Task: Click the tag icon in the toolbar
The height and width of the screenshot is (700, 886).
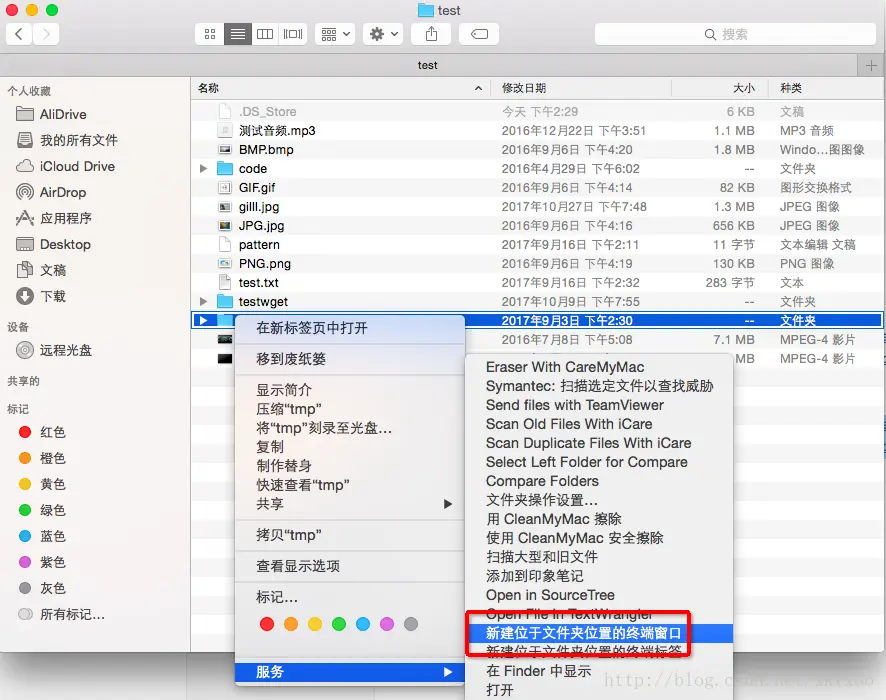Action: coord(478,33)
